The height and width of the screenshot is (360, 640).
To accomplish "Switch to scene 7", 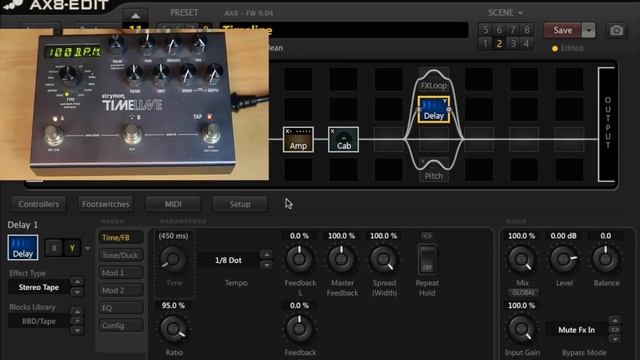I will coord(513,29).
